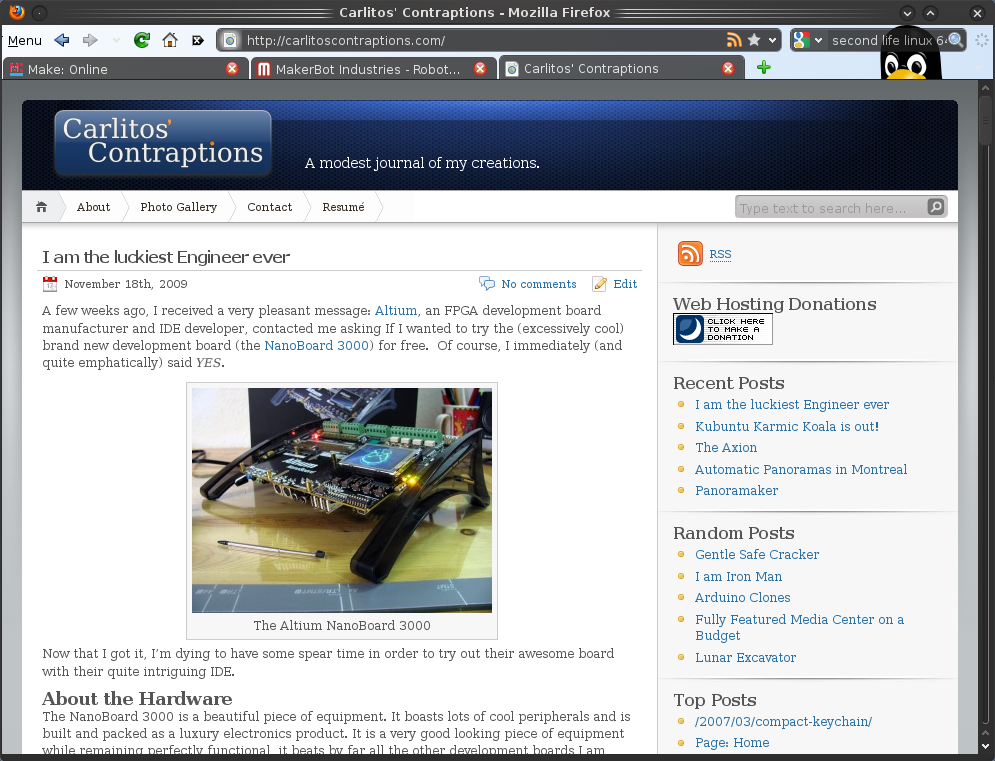
Task: Click the browser back arrow button
Action: point(62,41)
